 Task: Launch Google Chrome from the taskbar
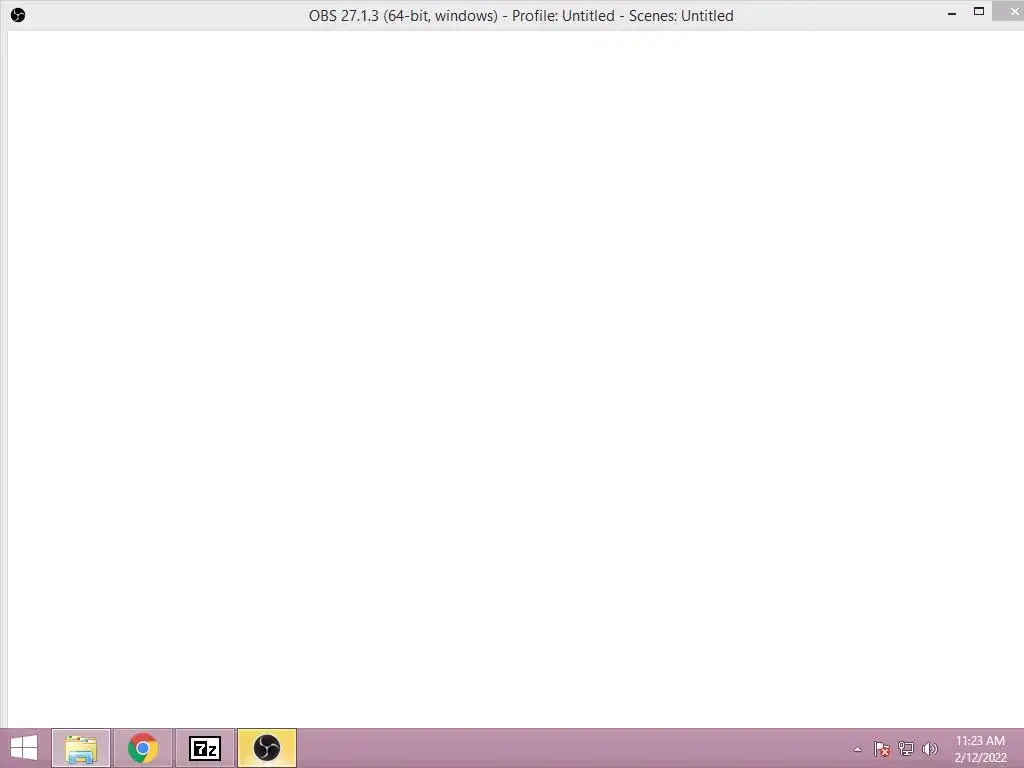pos(143,748)
